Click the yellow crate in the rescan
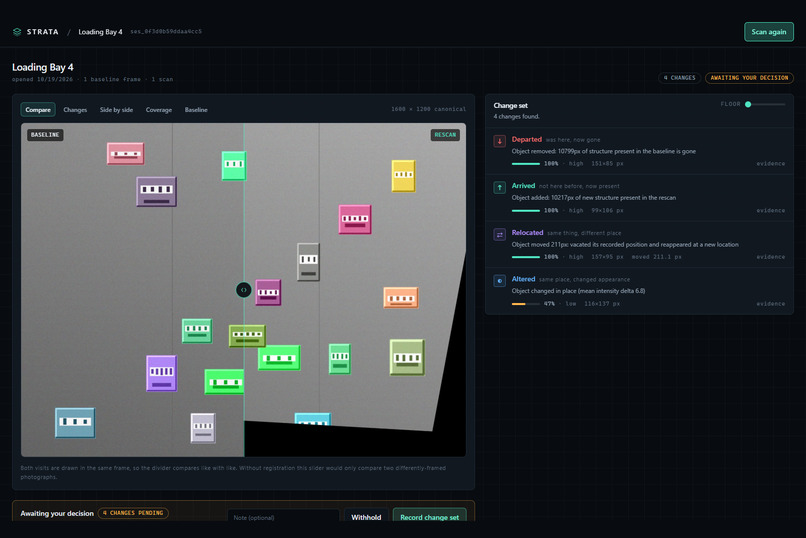The width and height of the screenshot is (806, 538). (x=404, y=176)
